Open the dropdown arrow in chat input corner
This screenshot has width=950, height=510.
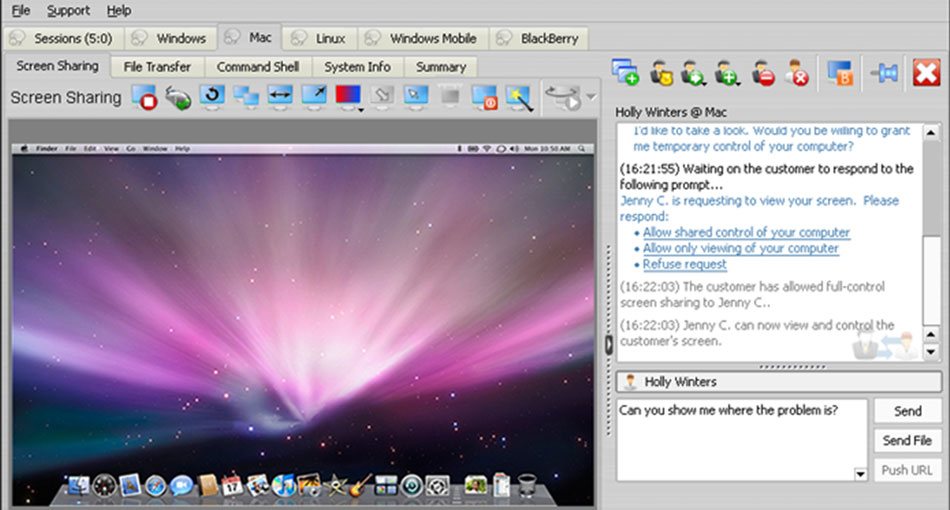coord(860,474)
